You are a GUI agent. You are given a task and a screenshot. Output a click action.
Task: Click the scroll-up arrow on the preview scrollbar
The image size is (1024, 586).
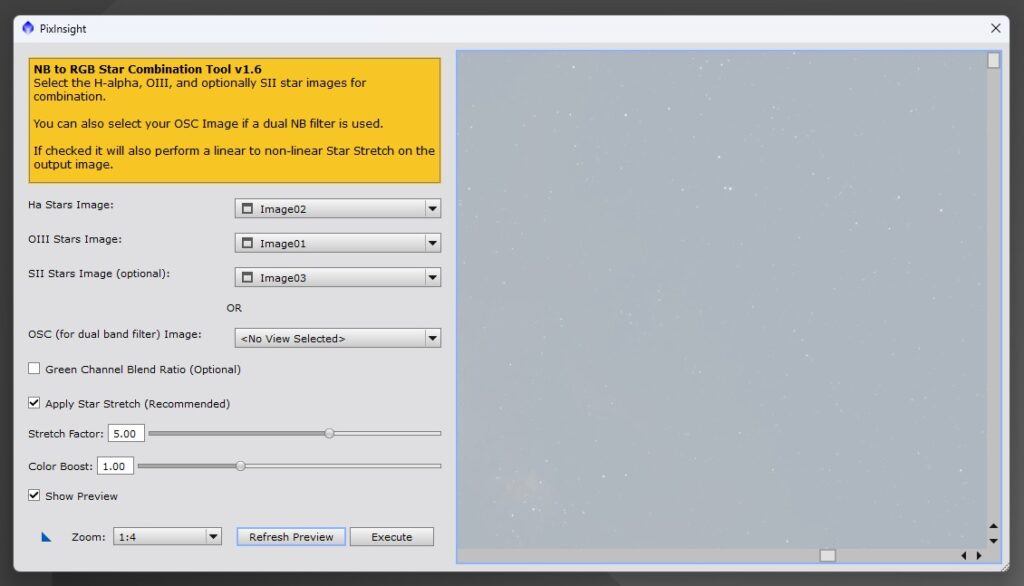(x=992, y=524)
